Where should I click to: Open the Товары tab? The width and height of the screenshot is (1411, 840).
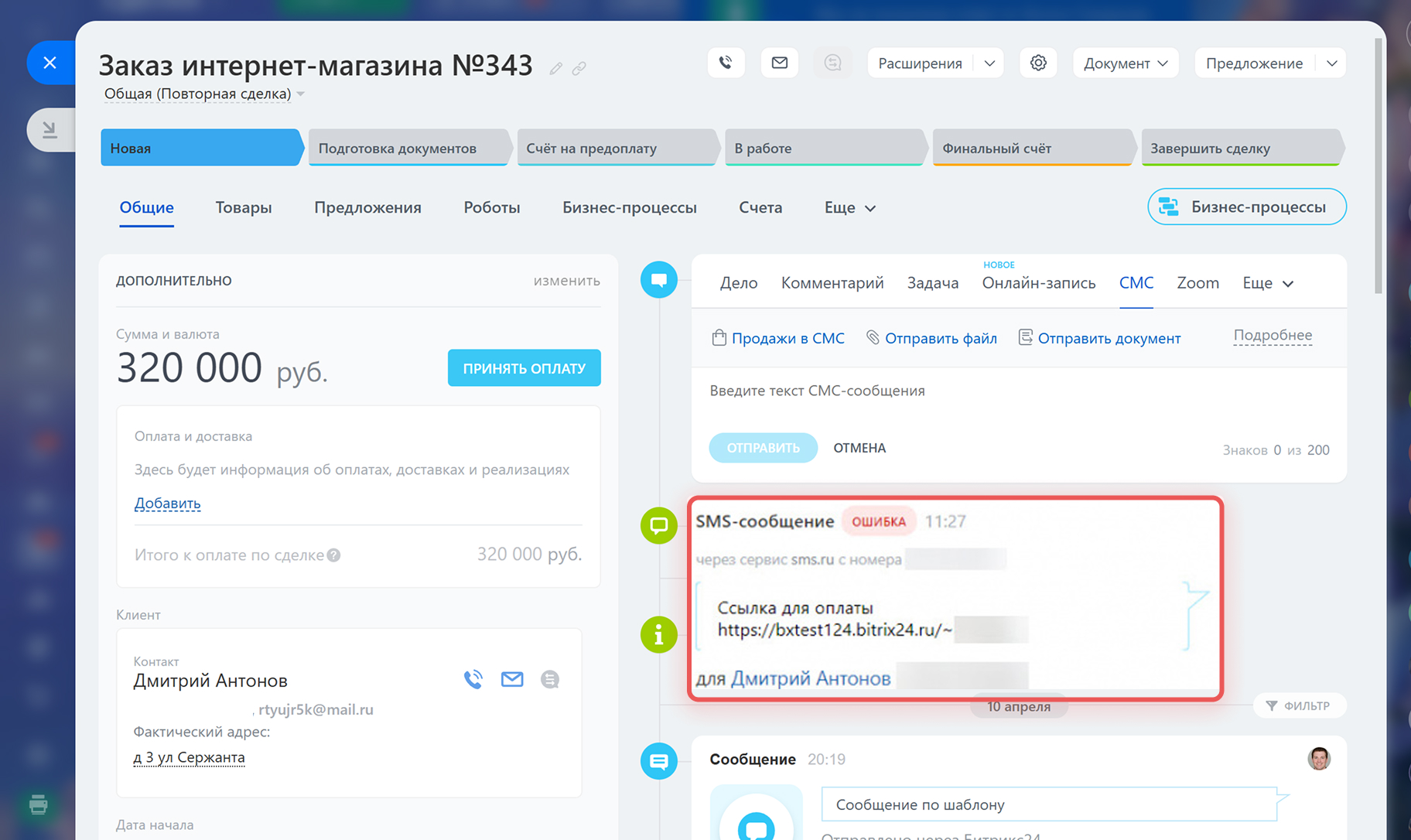click(x=244, y=207)
